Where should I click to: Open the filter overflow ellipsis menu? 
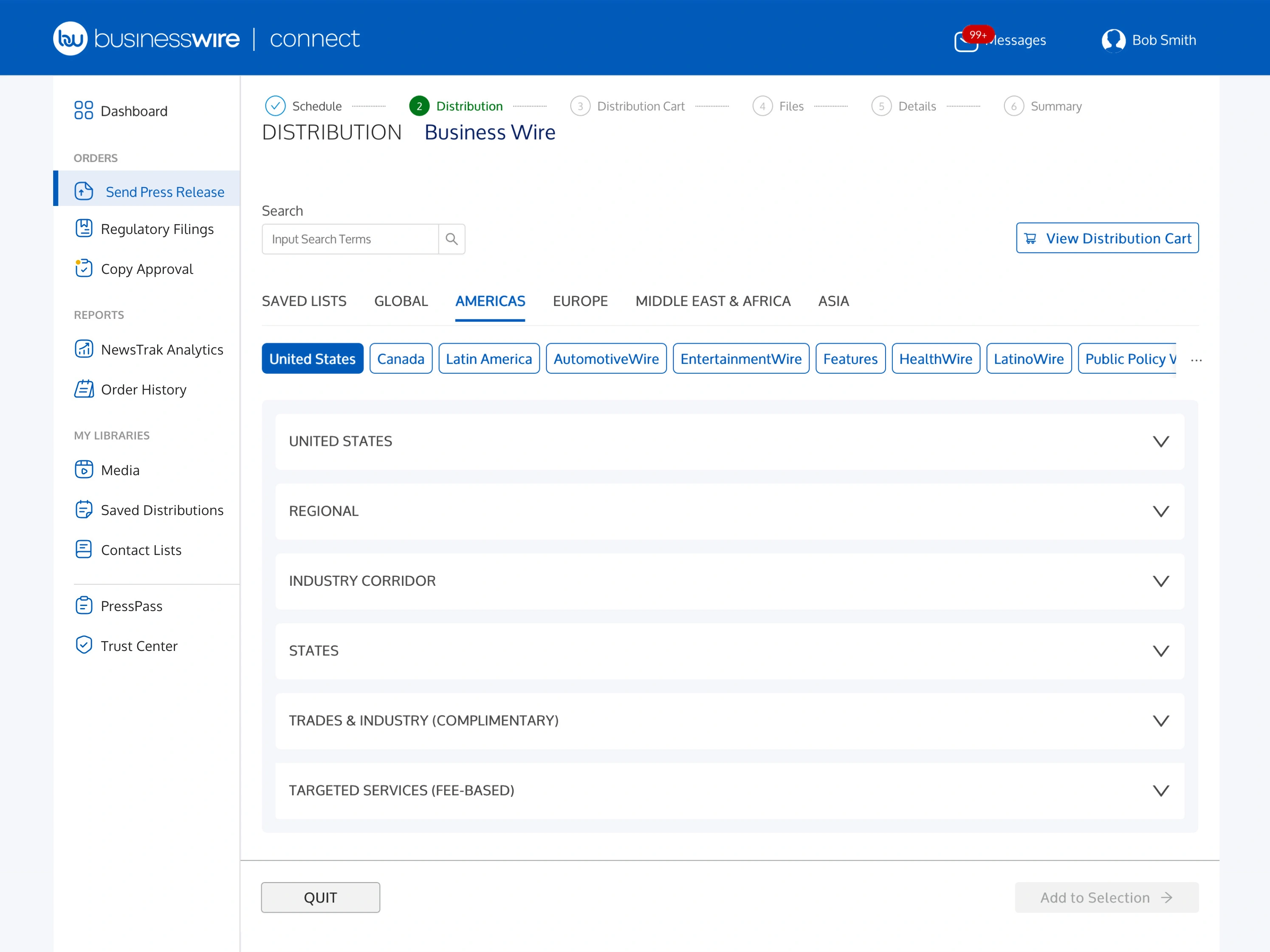(x=1197, y=361)
